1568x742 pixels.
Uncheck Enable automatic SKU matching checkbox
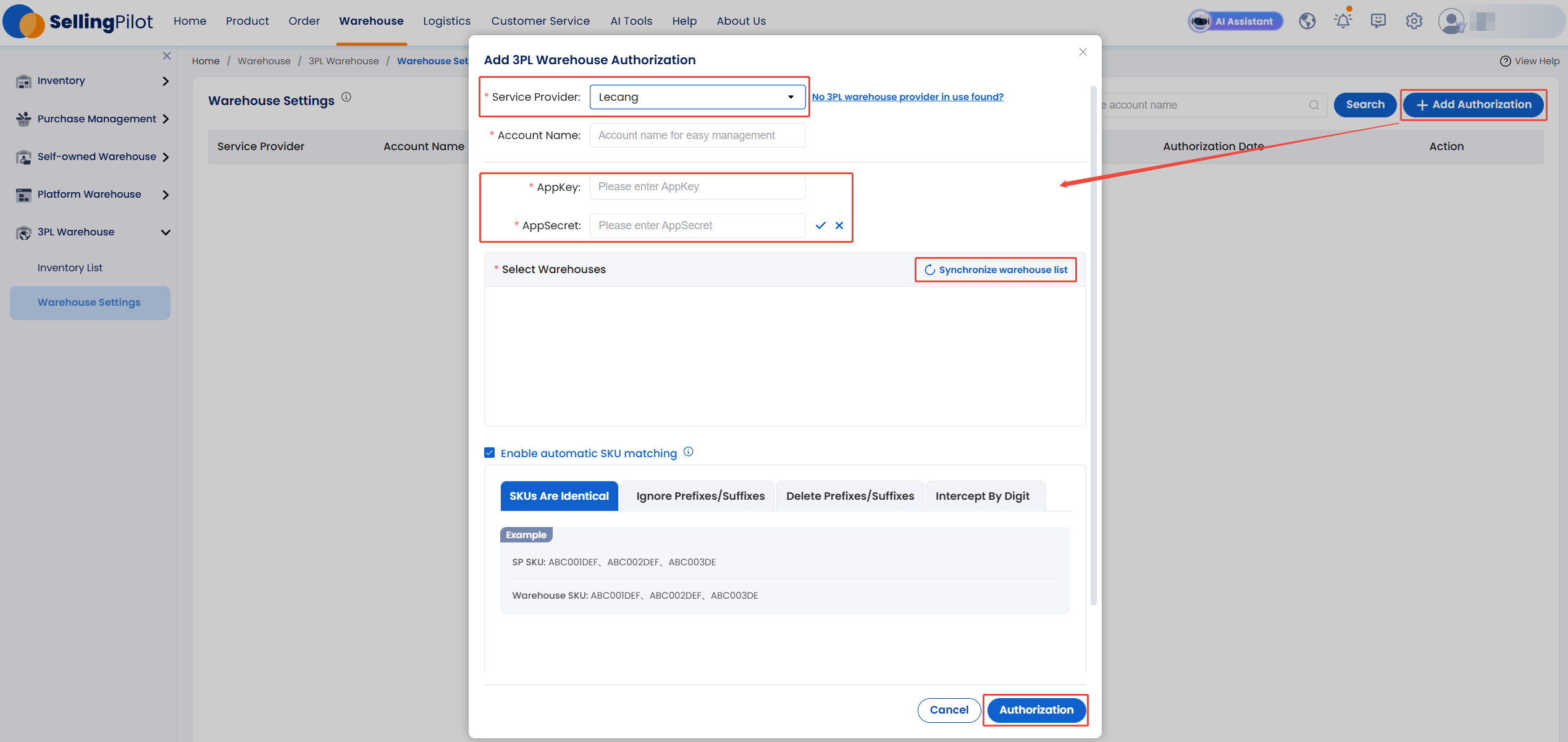point(490,453)
